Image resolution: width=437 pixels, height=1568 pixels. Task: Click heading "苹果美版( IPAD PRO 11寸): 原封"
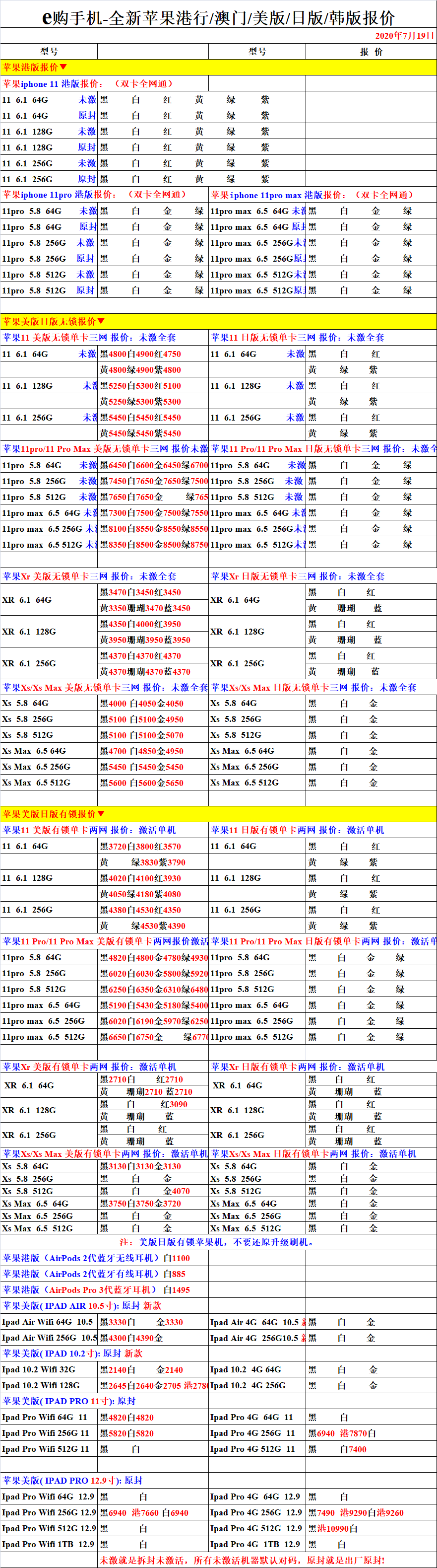69,1401
